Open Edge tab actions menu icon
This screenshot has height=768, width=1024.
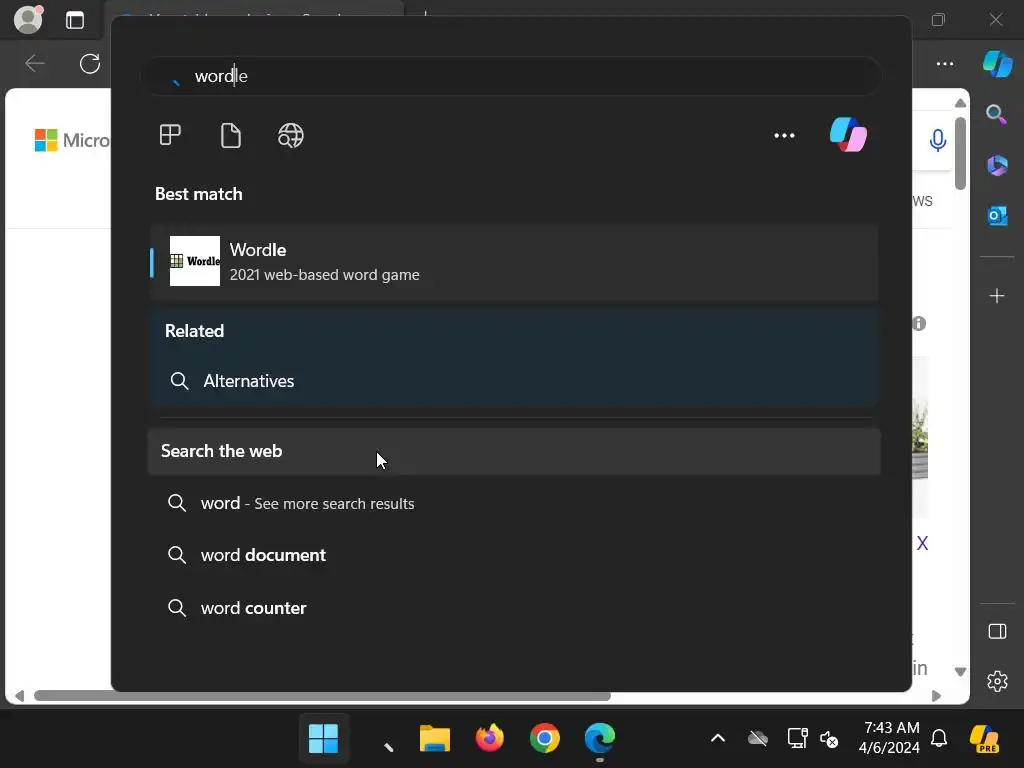pos(75,20)
